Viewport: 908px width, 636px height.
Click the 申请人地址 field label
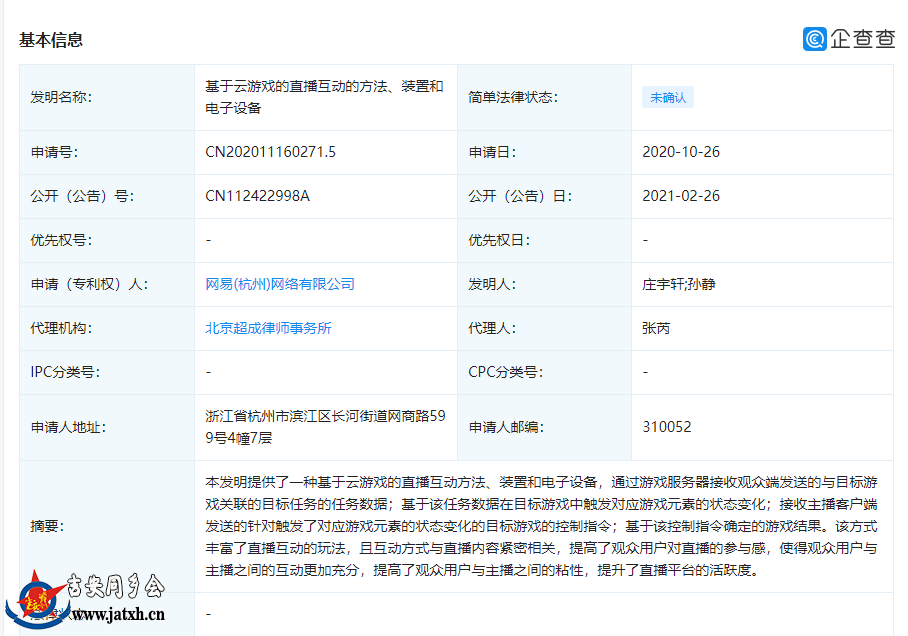68,427
